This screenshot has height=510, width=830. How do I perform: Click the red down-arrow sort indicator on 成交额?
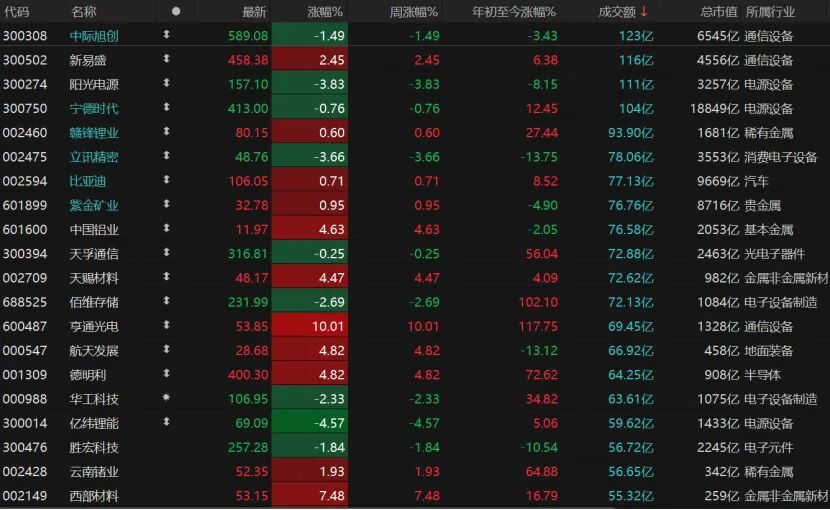click(644, 12)
